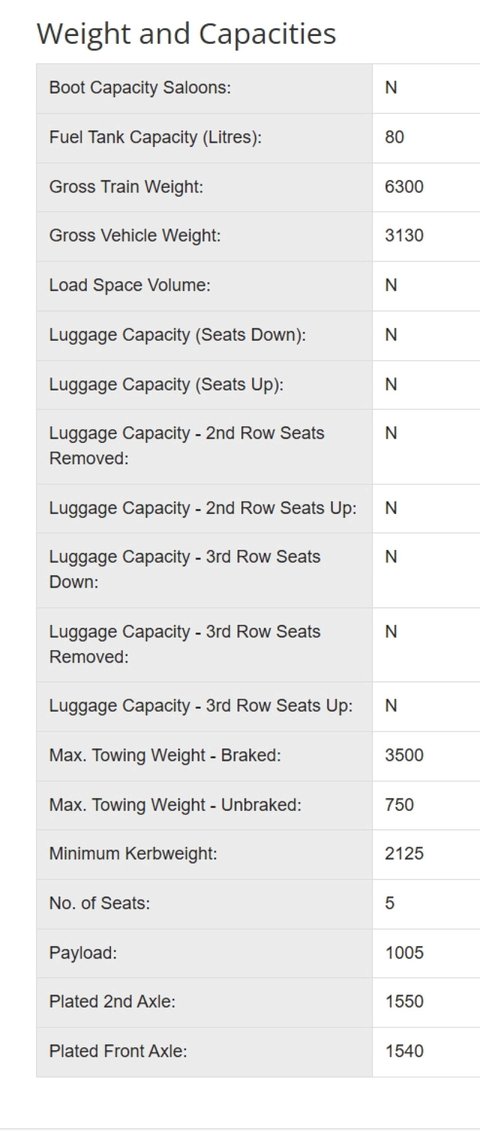Select the Minimum Kerbweight value 2125
Viewport: 480px width, 1134px height.
(x=404, y=853)
